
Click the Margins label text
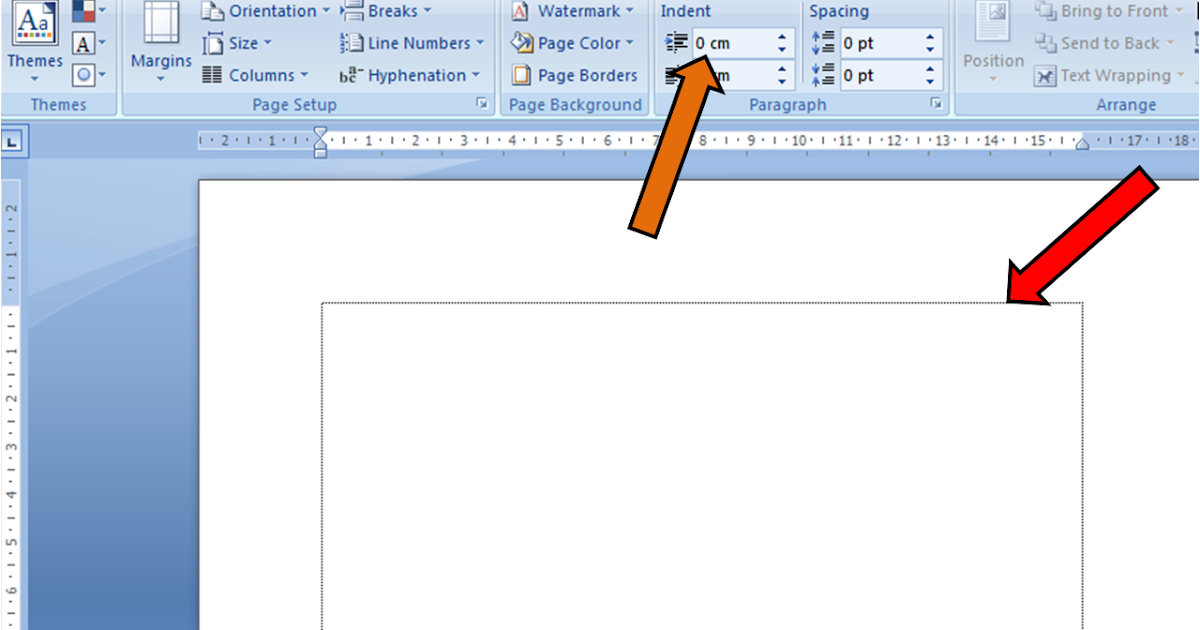[161, 61]
